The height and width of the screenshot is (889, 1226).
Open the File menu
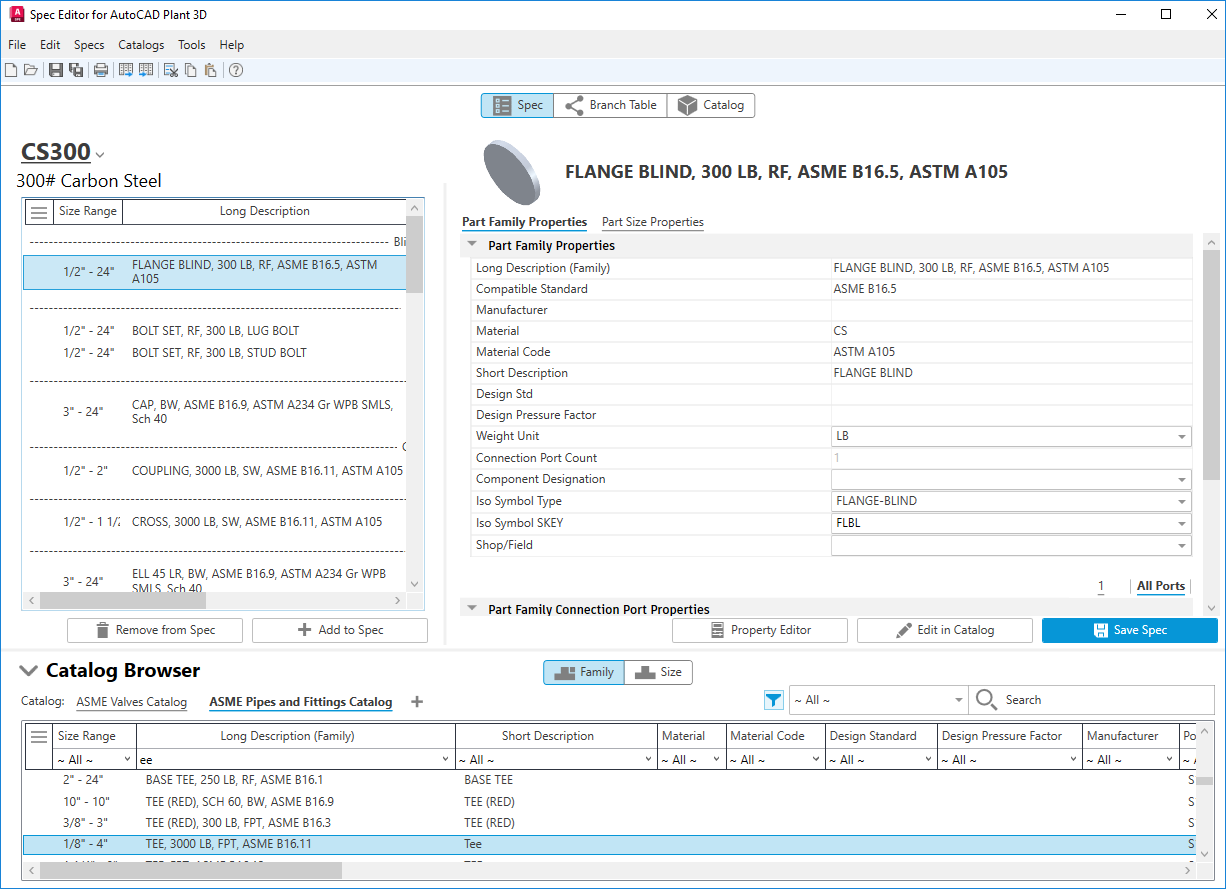17,45
